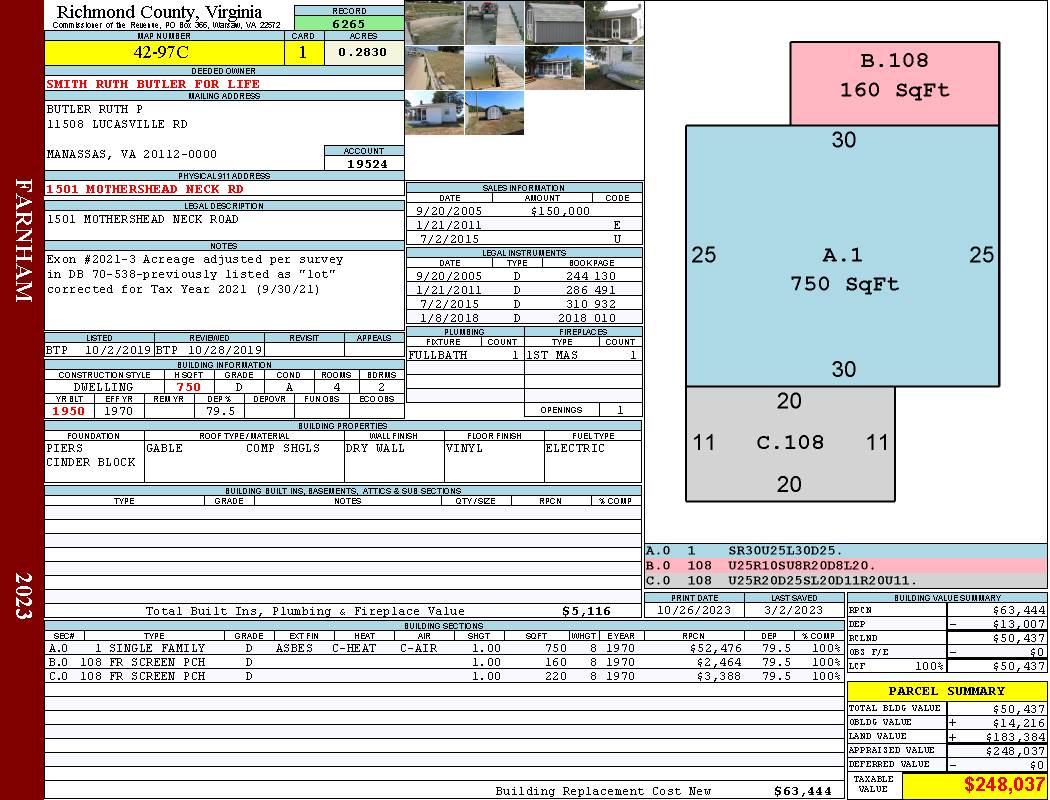Click the listed date 10/2/2019
The image size is (1050, 800).
[118, 350]
